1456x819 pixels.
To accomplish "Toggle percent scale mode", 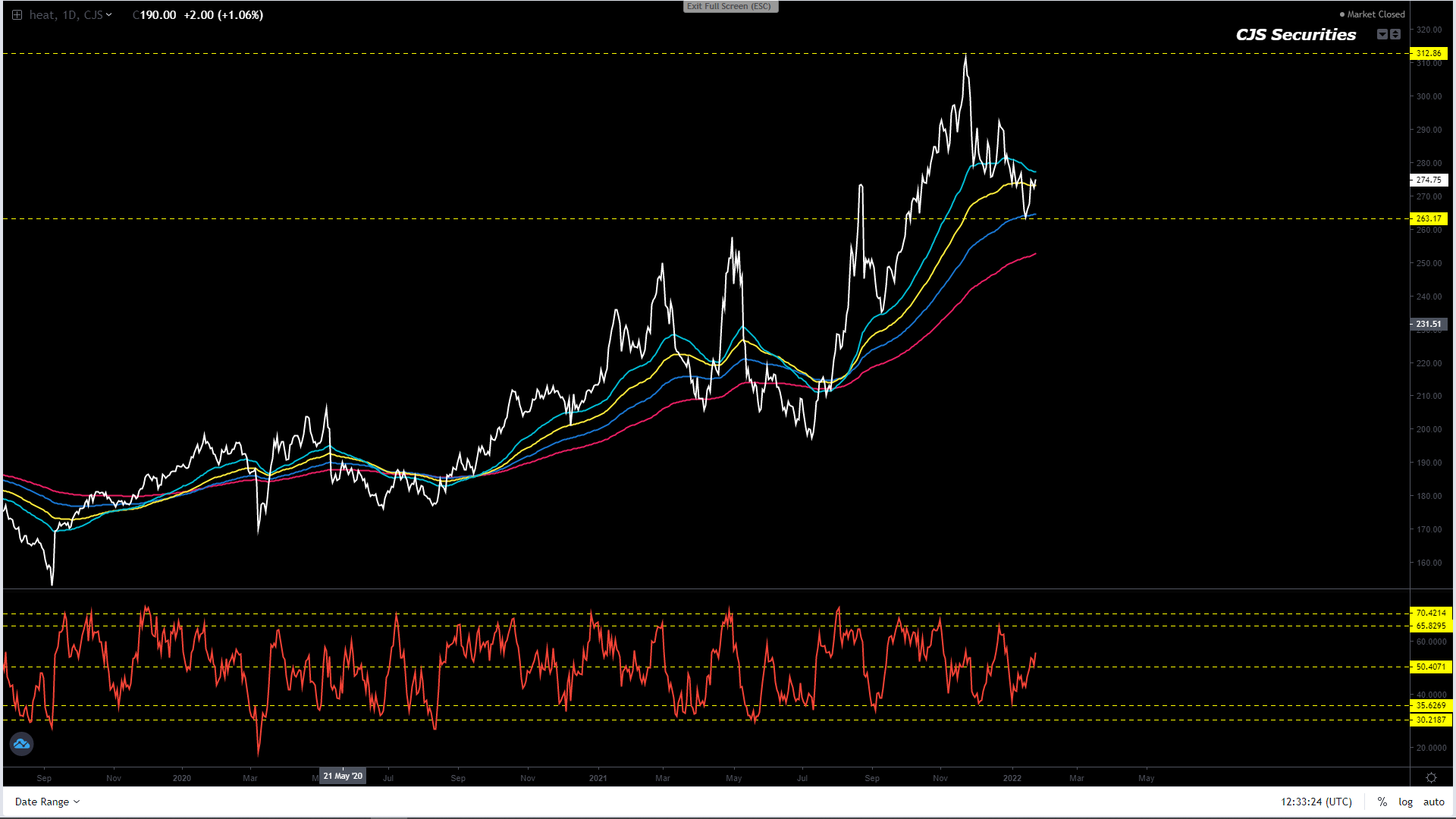I will [1382, 802].
